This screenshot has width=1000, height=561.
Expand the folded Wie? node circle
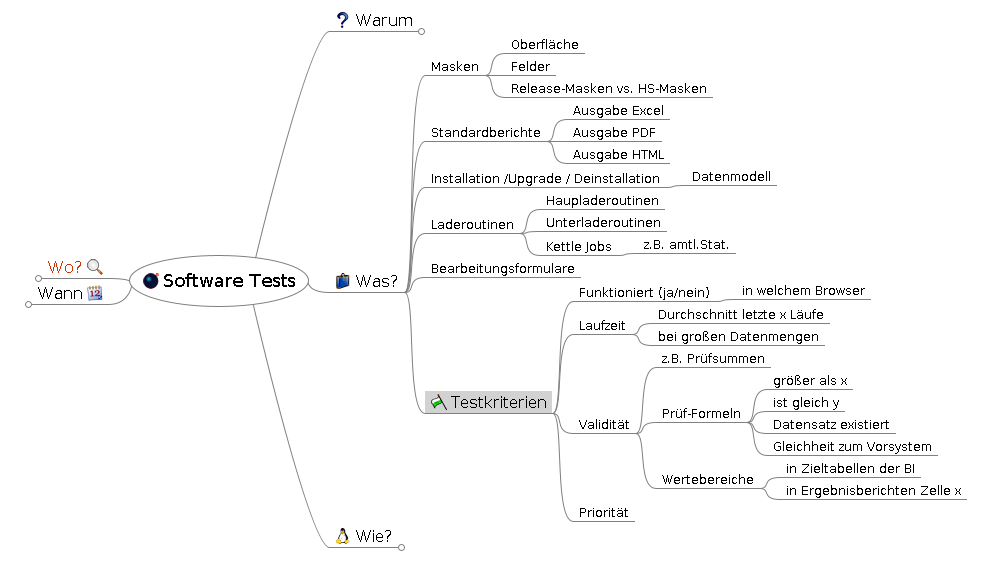click(401, 547)
